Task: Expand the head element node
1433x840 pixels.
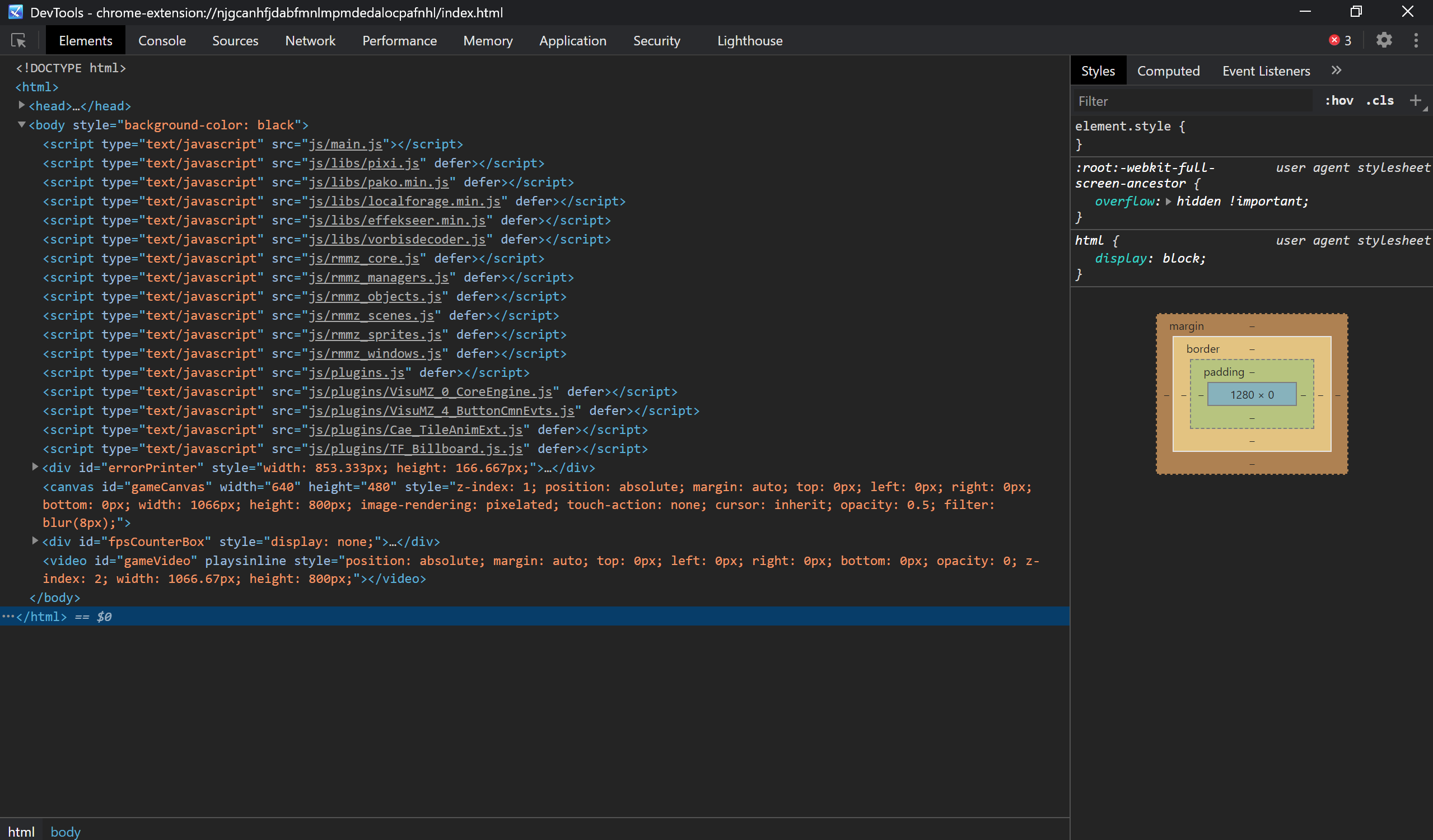Action: [22, 105]
